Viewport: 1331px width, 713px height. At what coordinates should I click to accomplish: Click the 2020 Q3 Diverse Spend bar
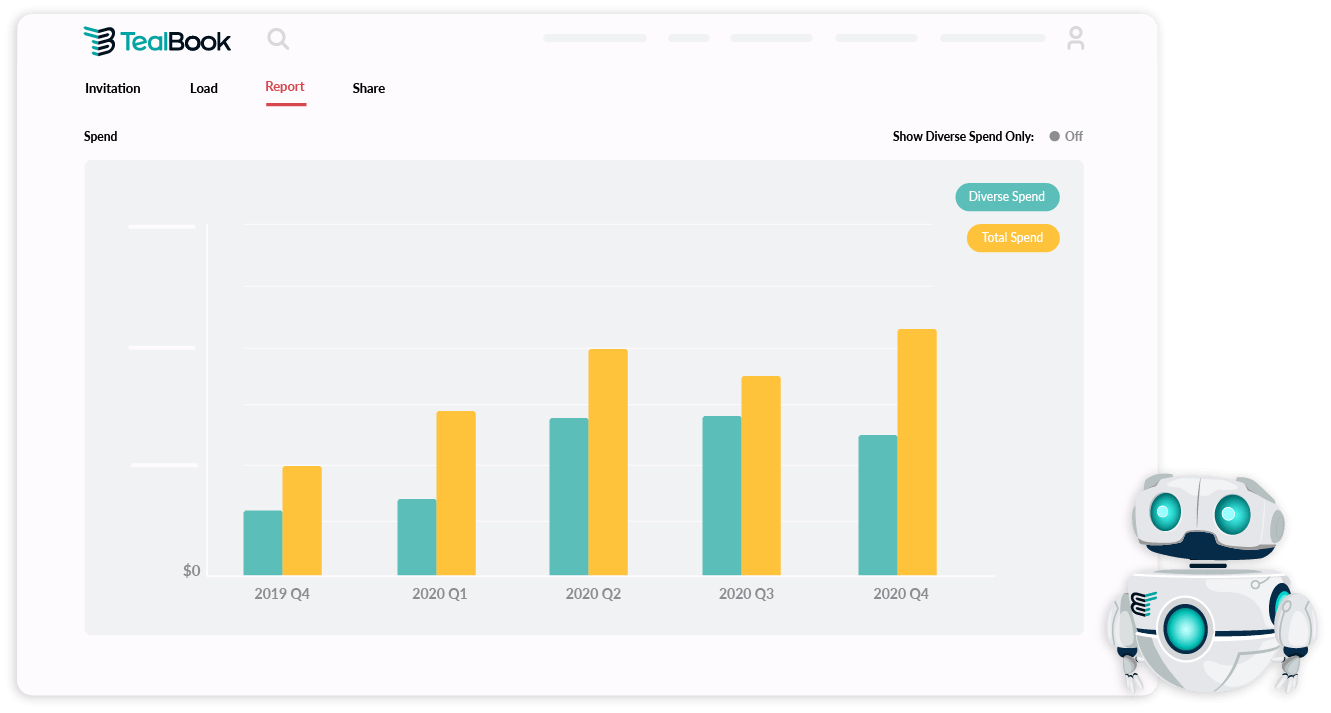(x=722, y=496)
